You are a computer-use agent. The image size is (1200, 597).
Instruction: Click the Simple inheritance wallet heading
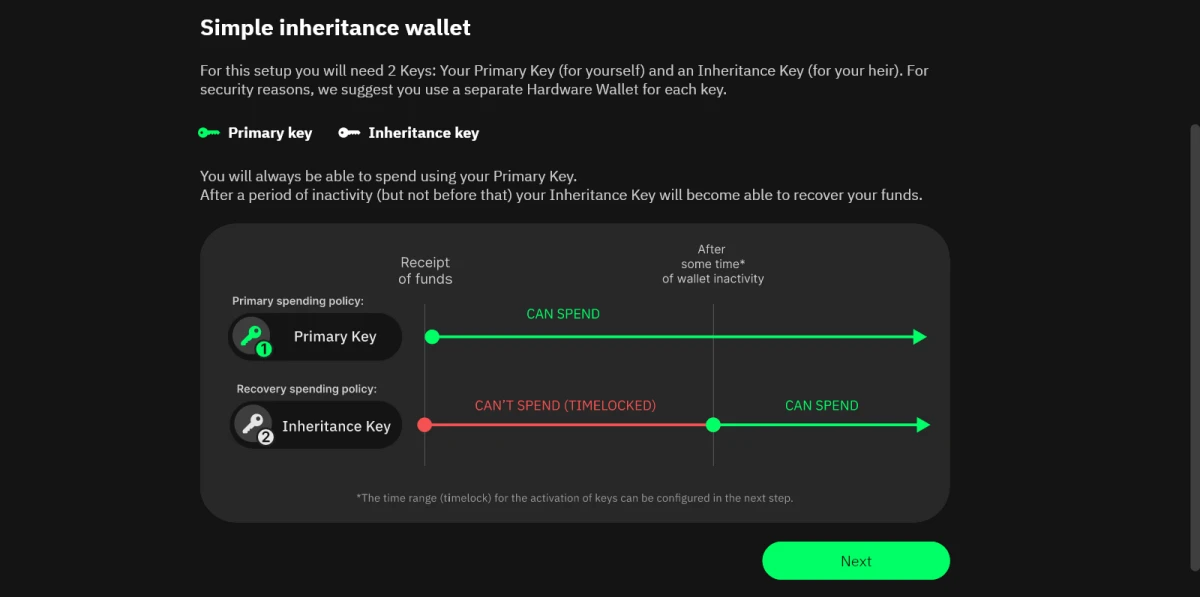point(335,28)
